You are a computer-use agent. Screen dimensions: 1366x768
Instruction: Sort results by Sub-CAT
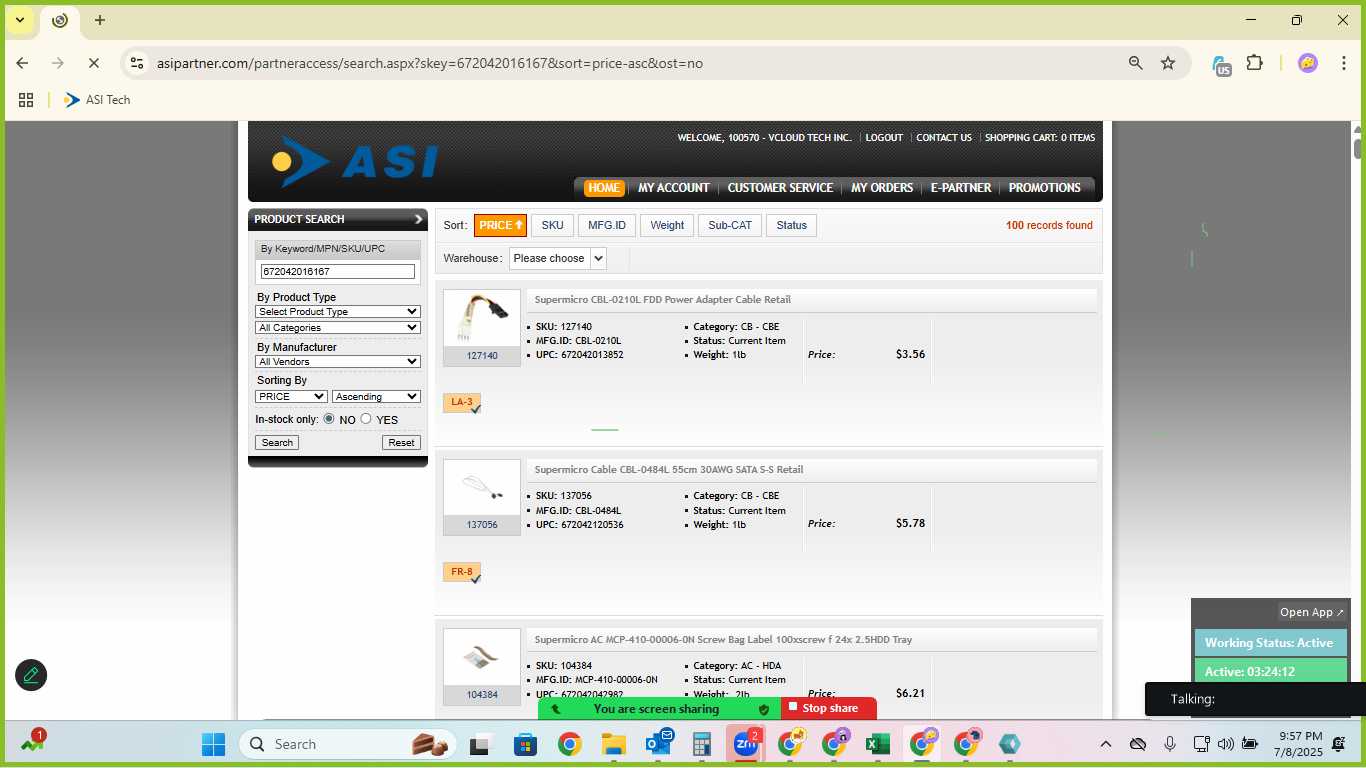[x=730, y=225]
